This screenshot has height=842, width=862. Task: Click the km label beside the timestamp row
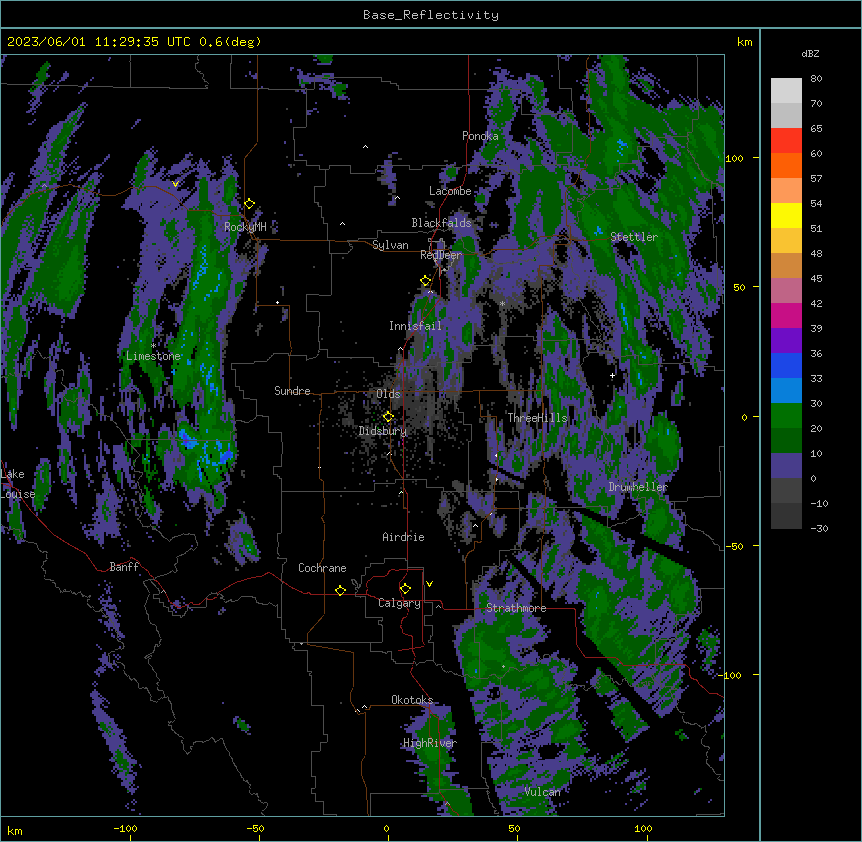pos(745,42)
